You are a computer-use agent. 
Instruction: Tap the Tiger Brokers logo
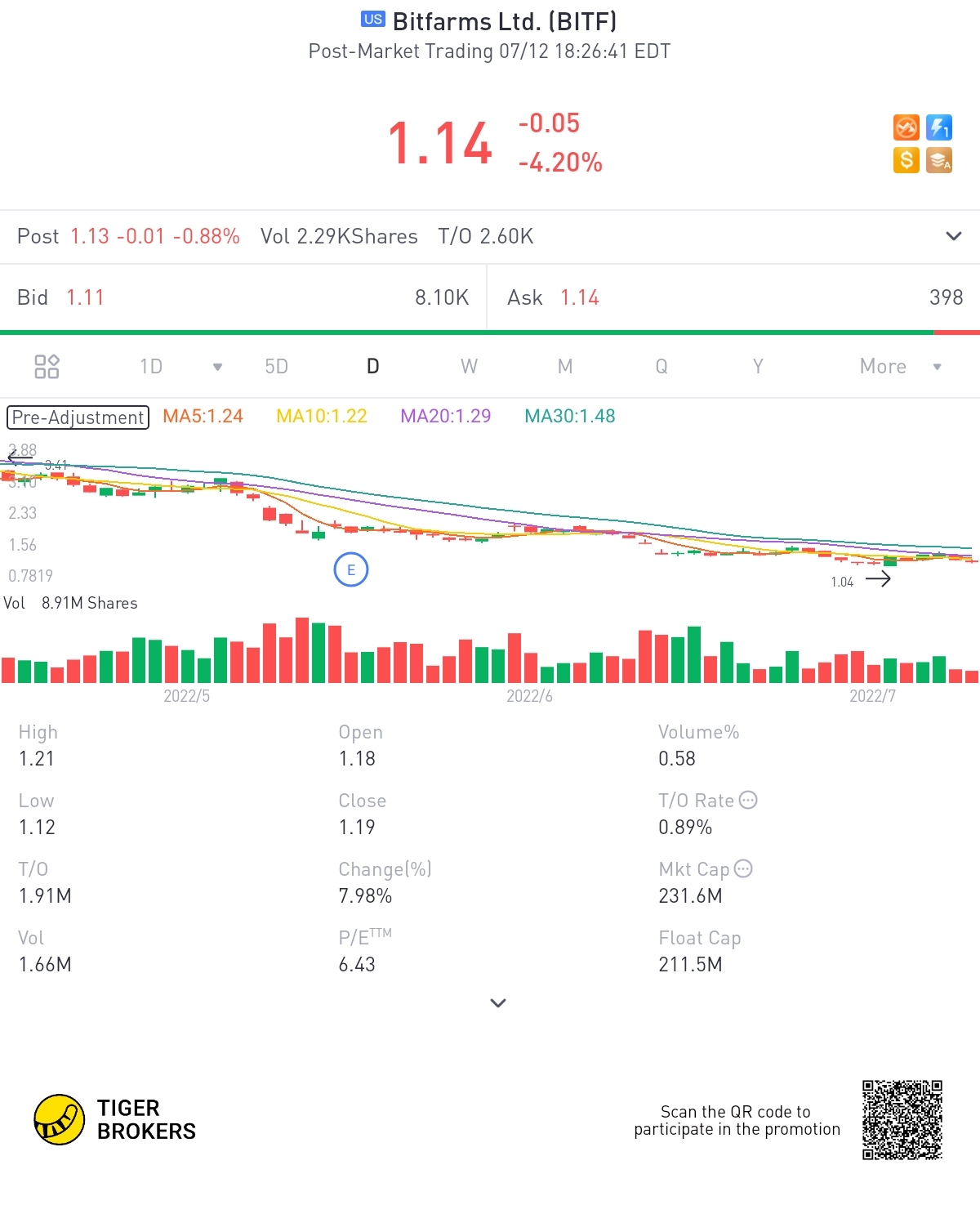(x=115, y=1119)
